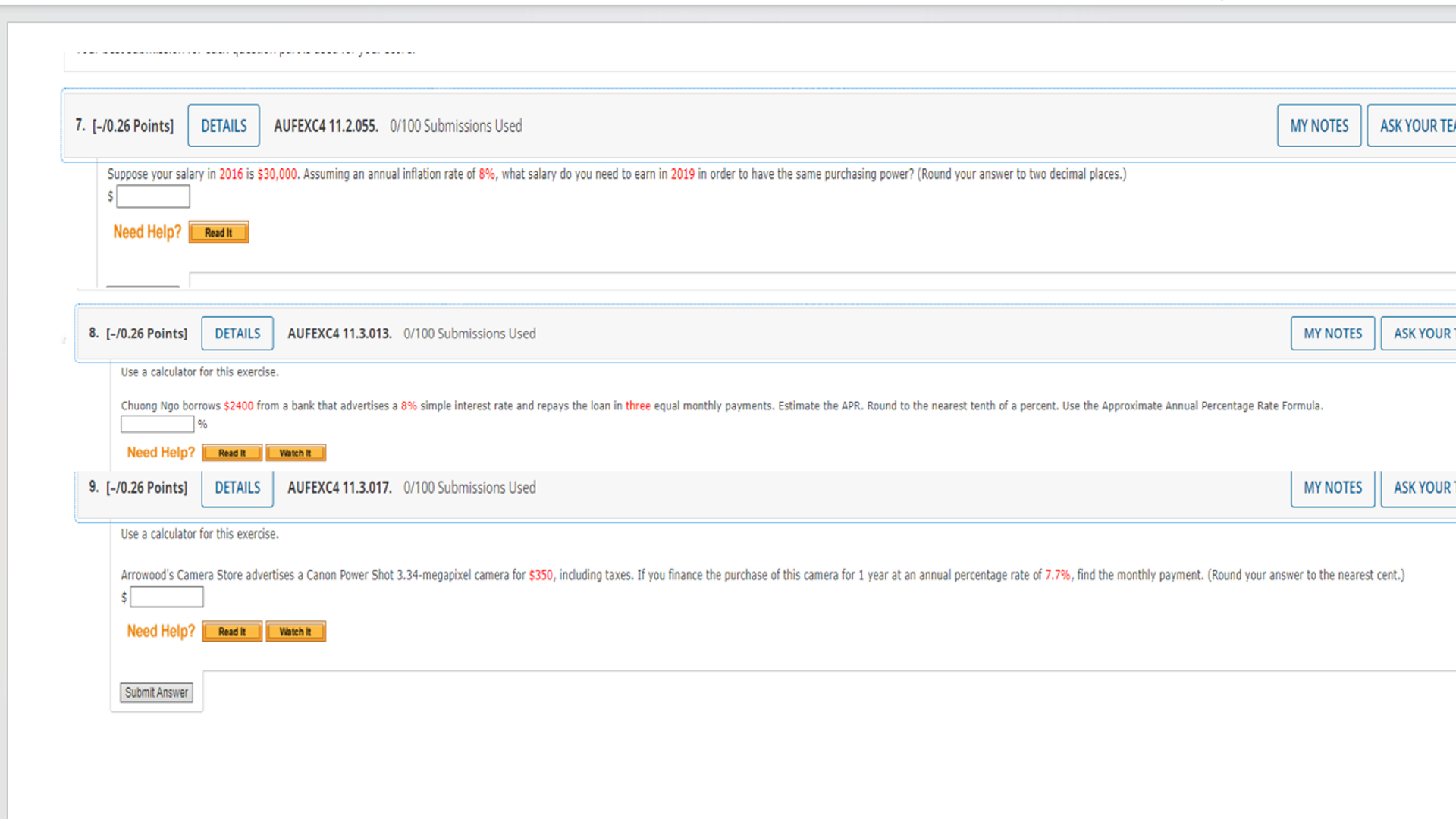1456x819 pixels.
Task: Click Read It for the camera financing question
Action: pyautogui.click(x=231, y=631)
